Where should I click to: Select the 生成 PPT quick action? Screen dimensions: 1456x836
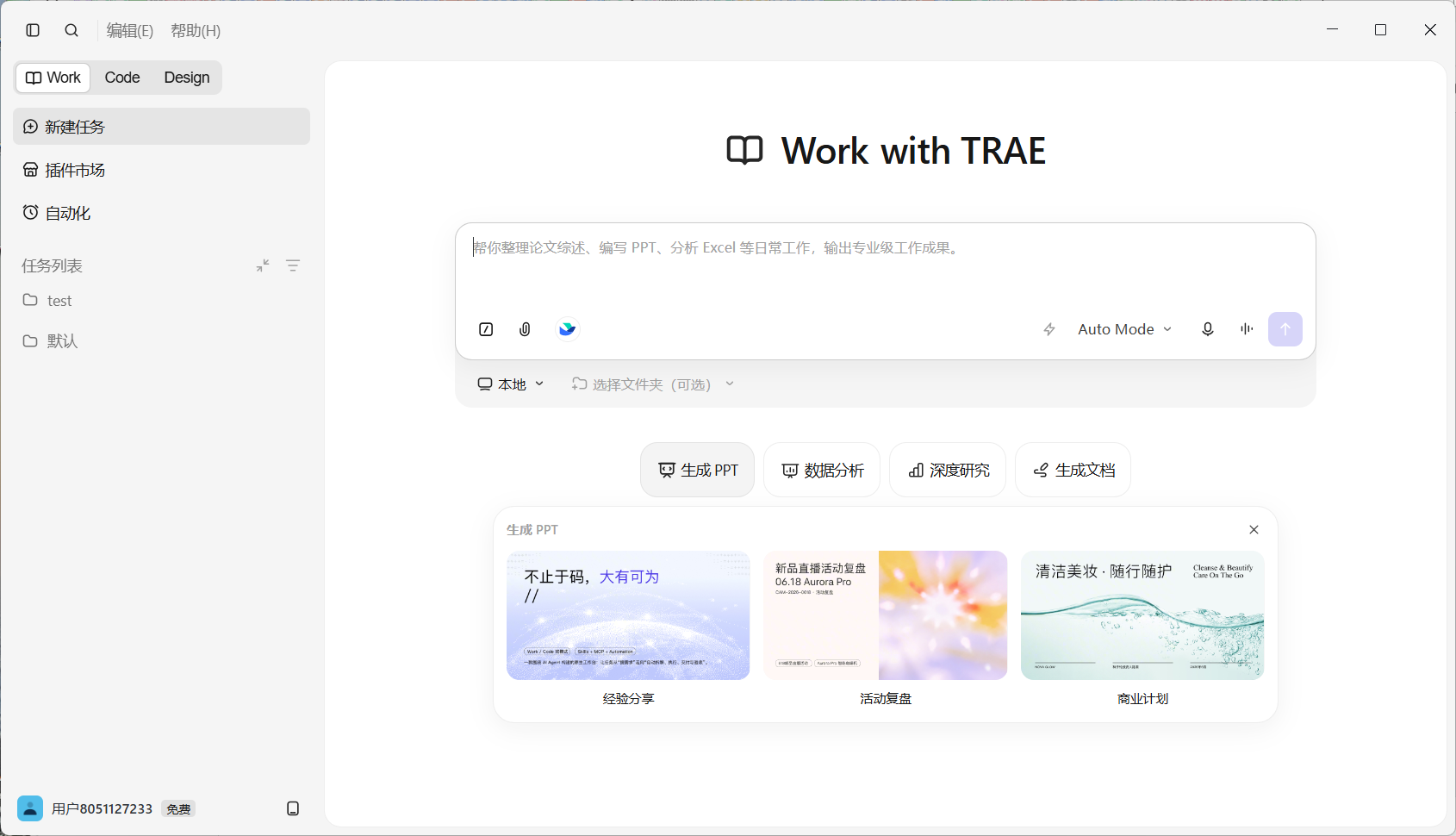698,470
